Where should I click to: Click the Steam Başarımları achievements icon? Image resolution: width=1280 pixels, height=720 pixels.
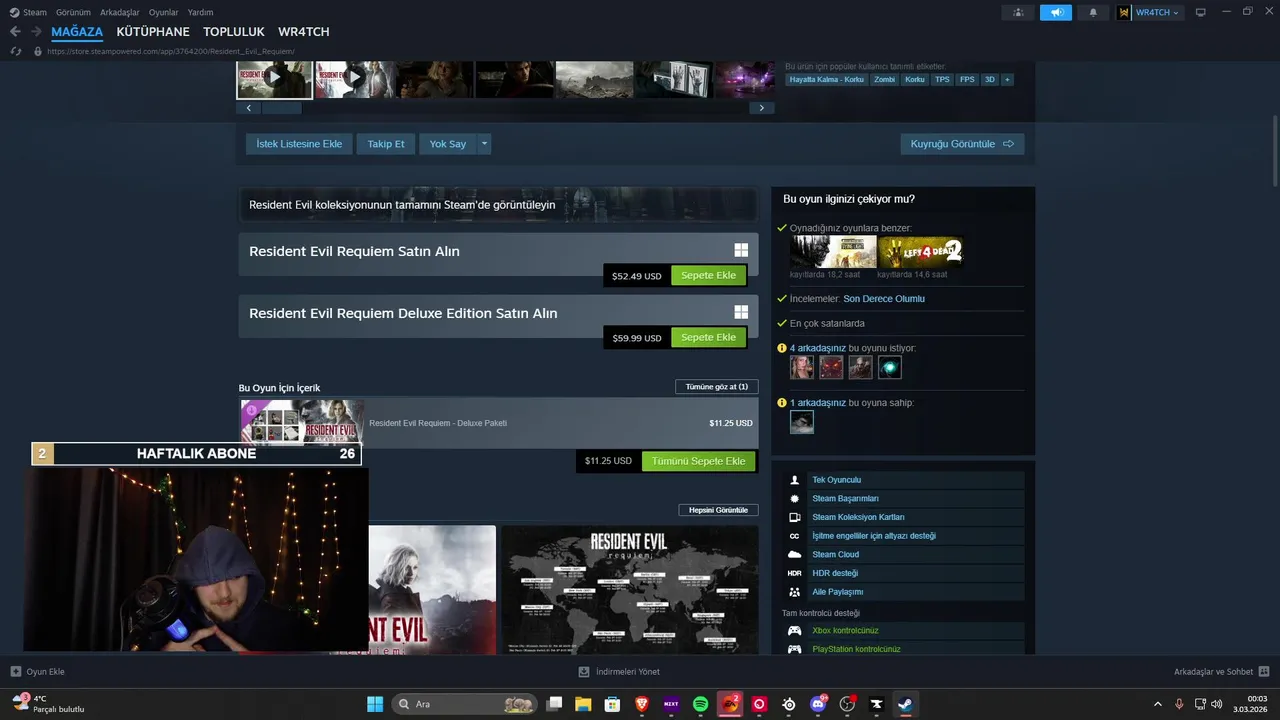point(794,498)
